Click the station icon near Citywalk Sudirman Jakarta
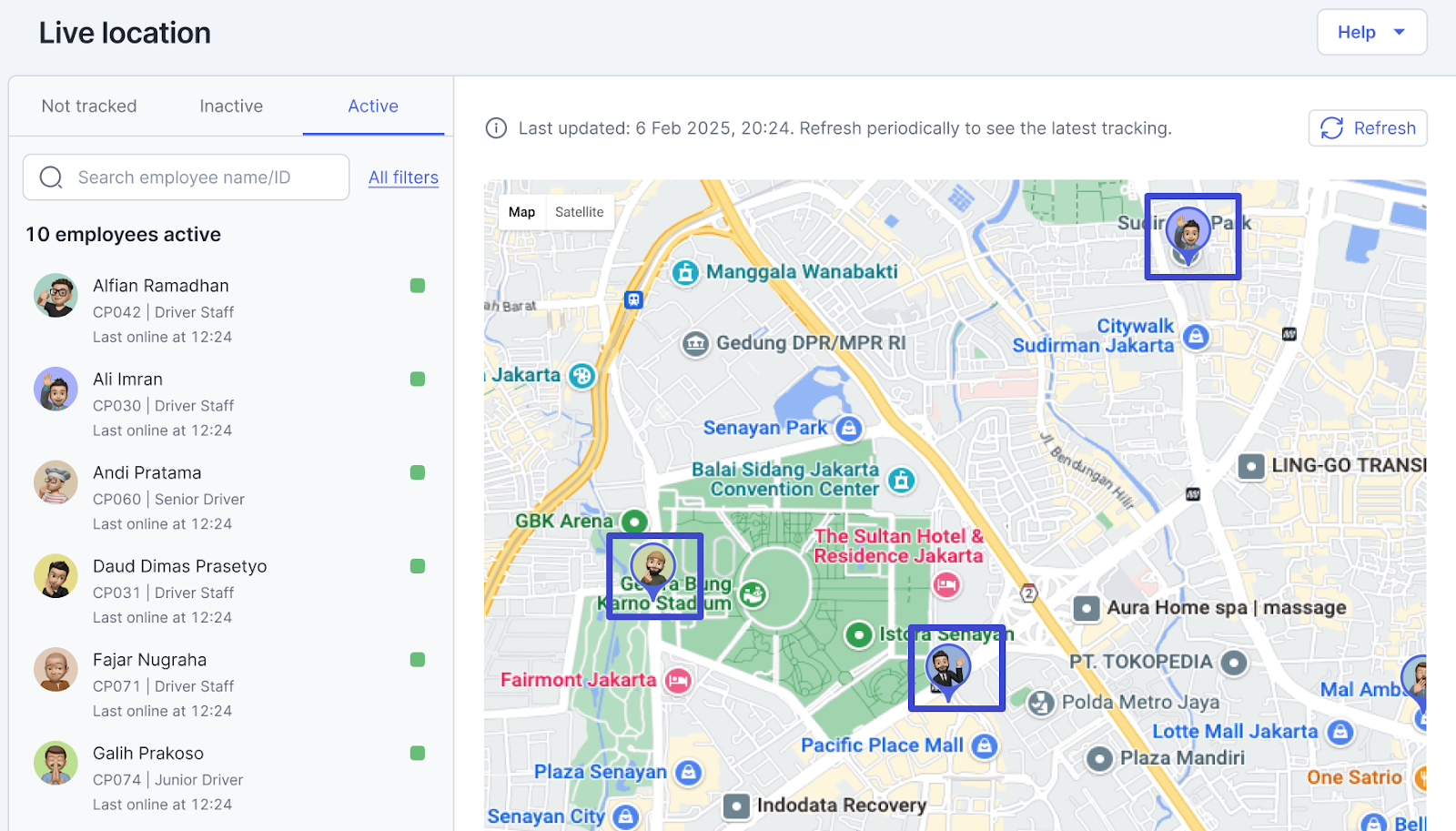 click(1195, 337)
